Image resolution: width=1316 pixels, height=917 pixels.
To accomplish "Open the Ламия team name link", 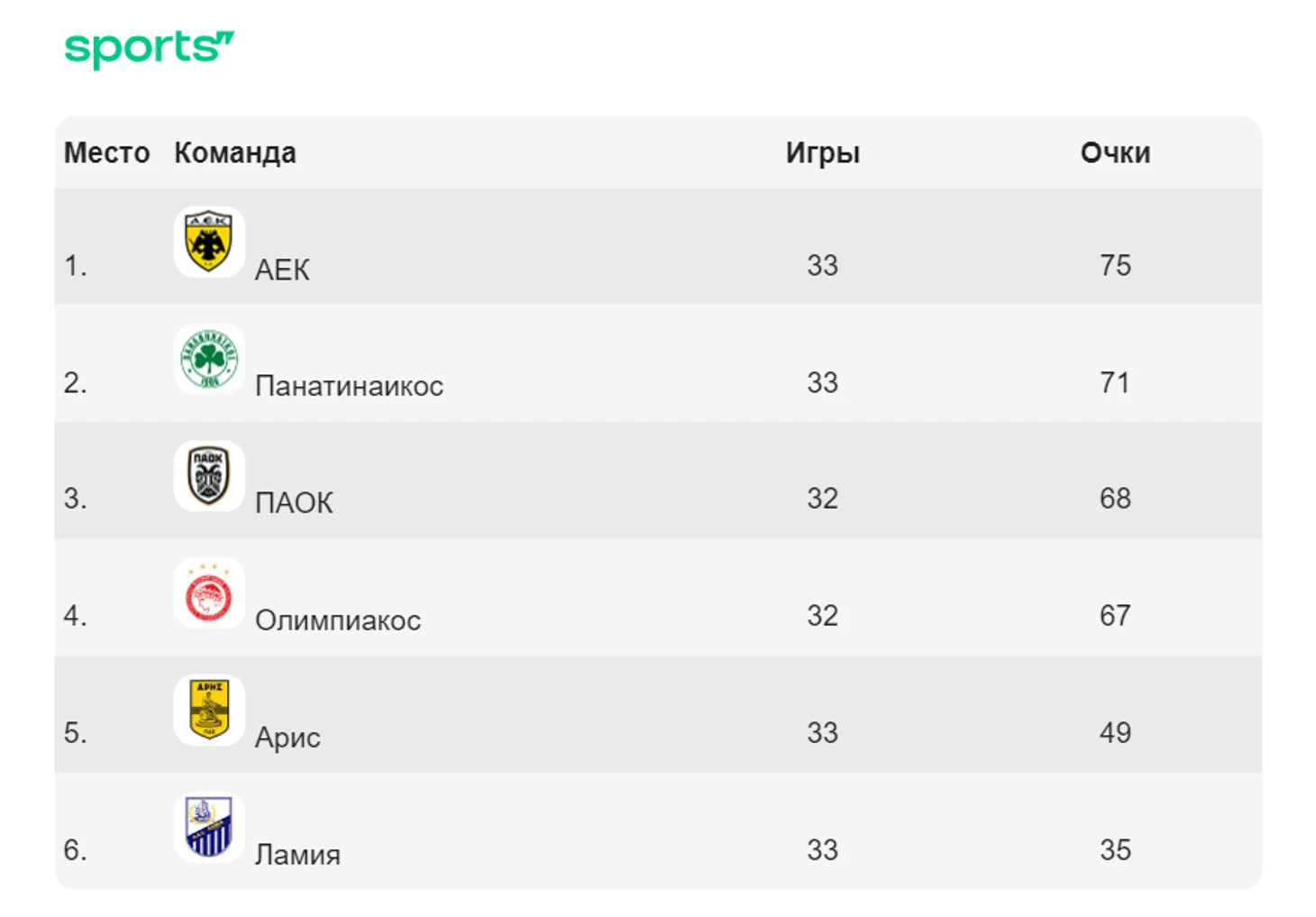I will 297,854.
